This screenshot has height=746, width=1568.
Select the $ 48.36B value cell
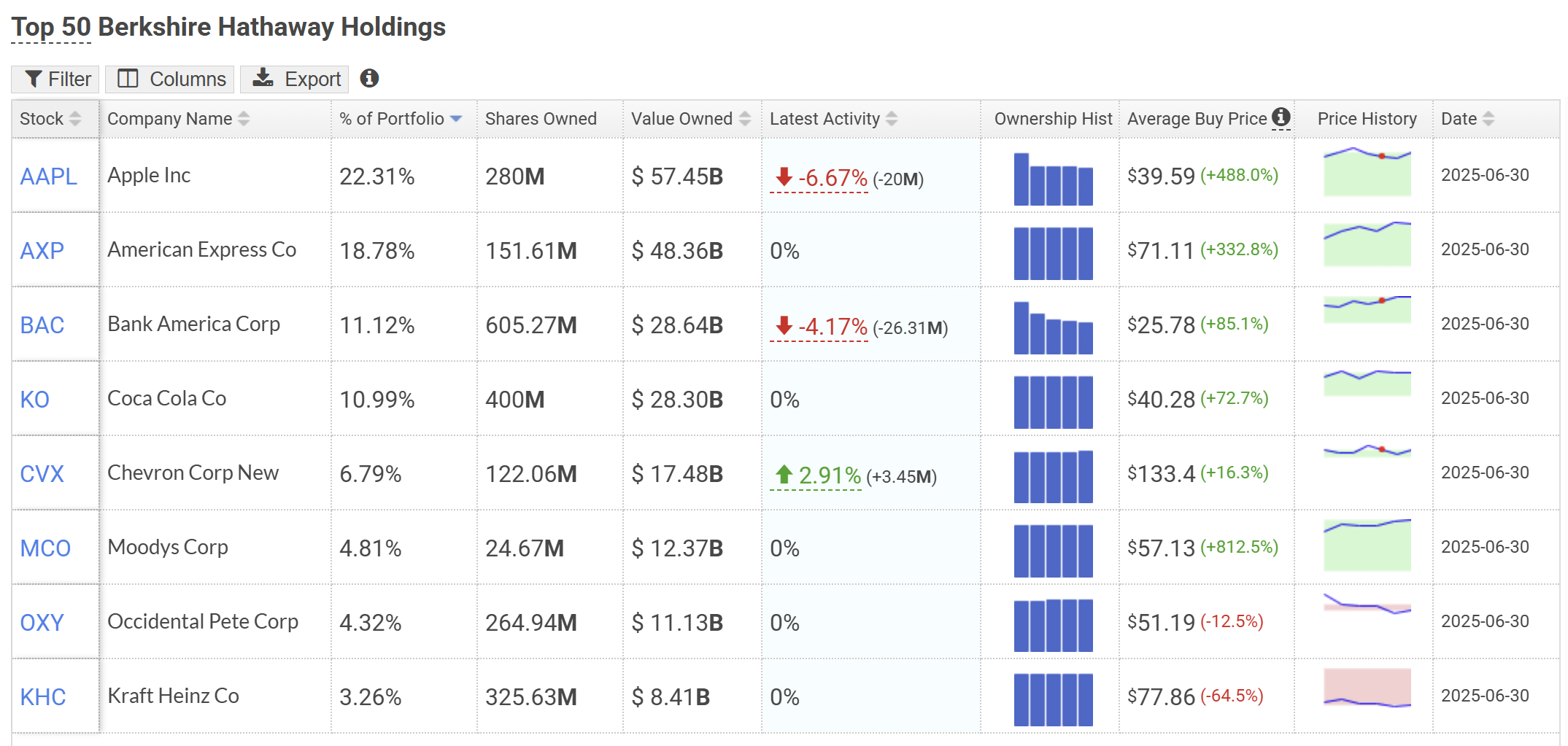coord(677,251)
